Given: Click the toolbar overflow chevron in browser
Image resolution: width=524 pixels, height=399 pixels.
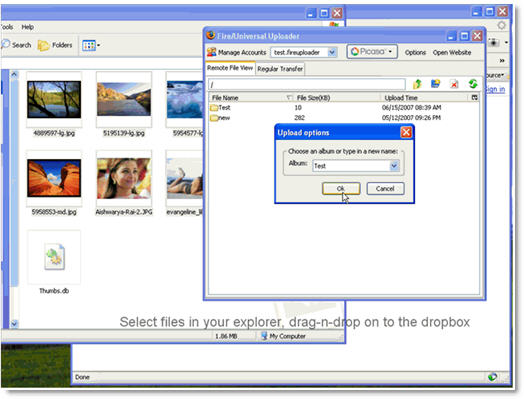Looking at the screenshot, I should (502, 60).
